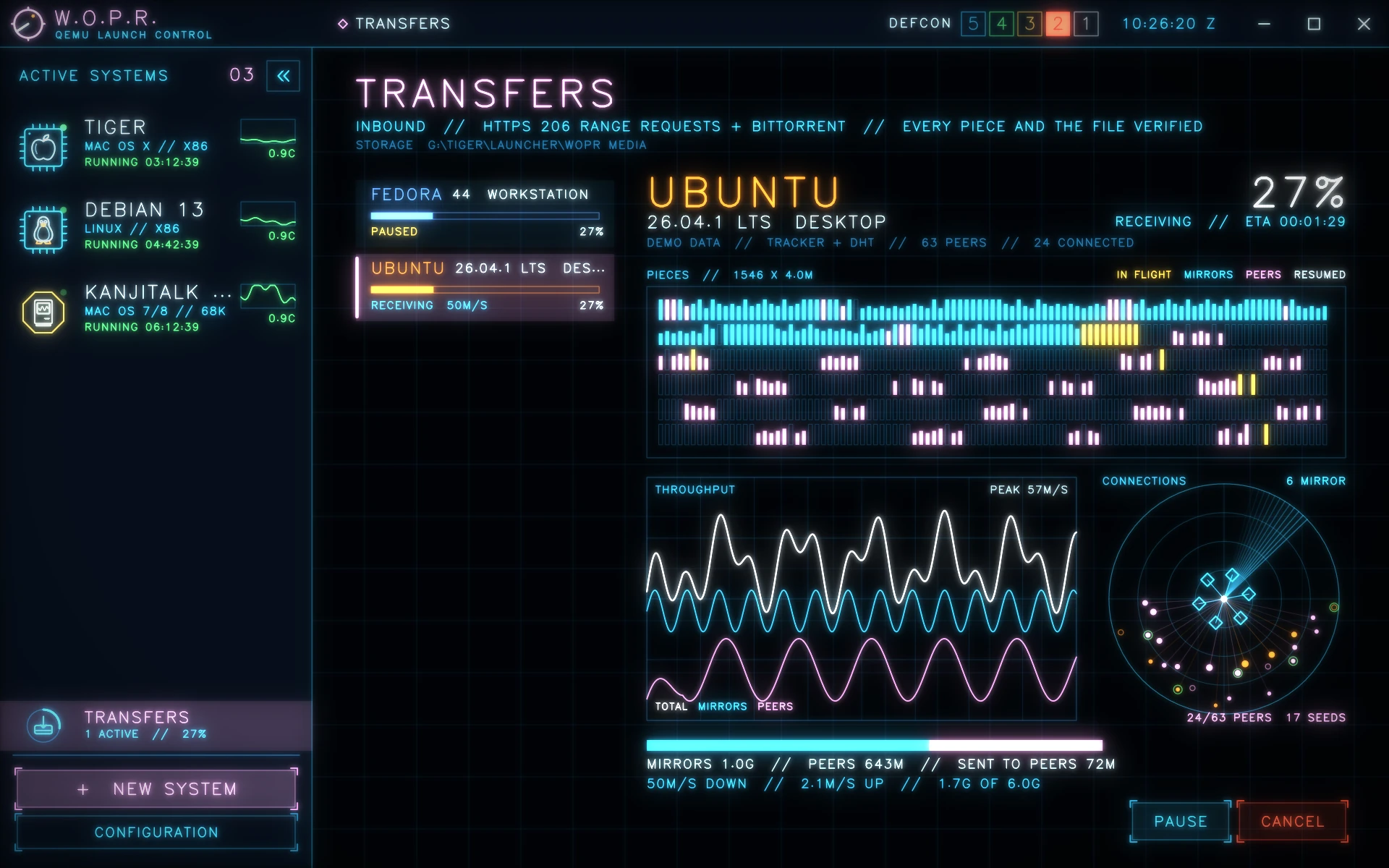Screen dimensions: 1389x868
Task: Toggle MIRRORS throughput line legend
Action: pos(723,707)
